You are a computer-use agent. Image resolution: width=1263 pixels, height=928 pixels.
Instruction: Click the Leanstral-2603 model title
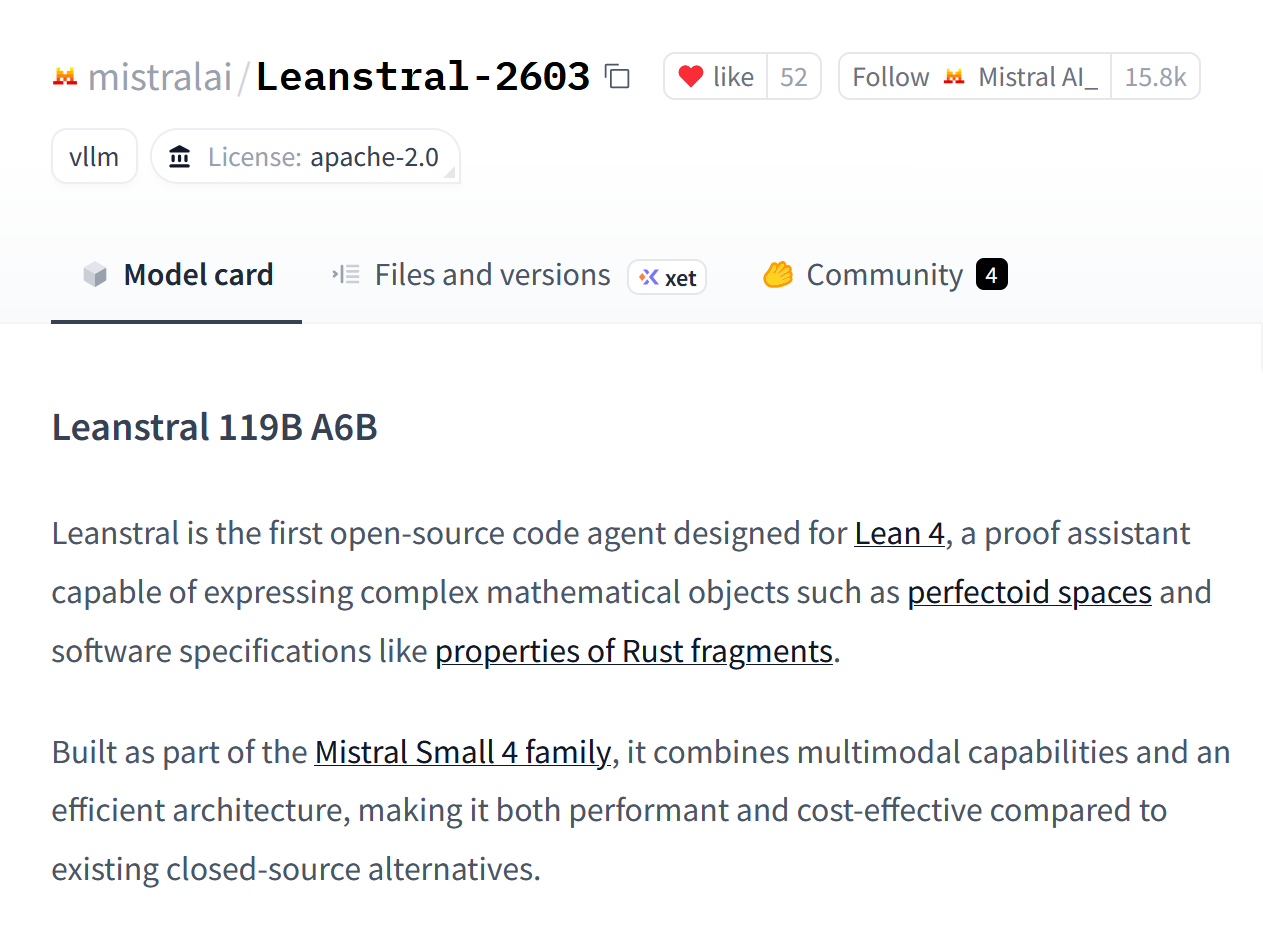[423, 77]
